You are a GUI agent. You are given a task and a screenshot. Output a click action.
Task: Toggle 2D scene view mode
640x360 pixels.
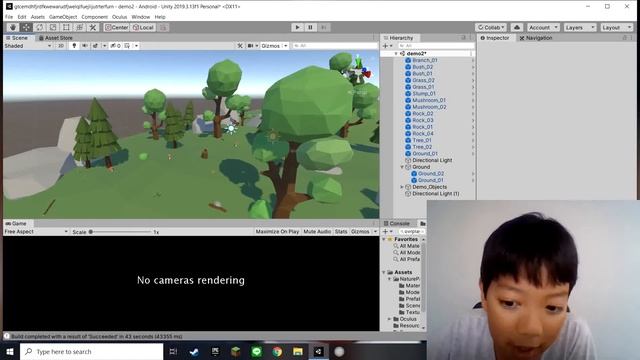point(61,46)
